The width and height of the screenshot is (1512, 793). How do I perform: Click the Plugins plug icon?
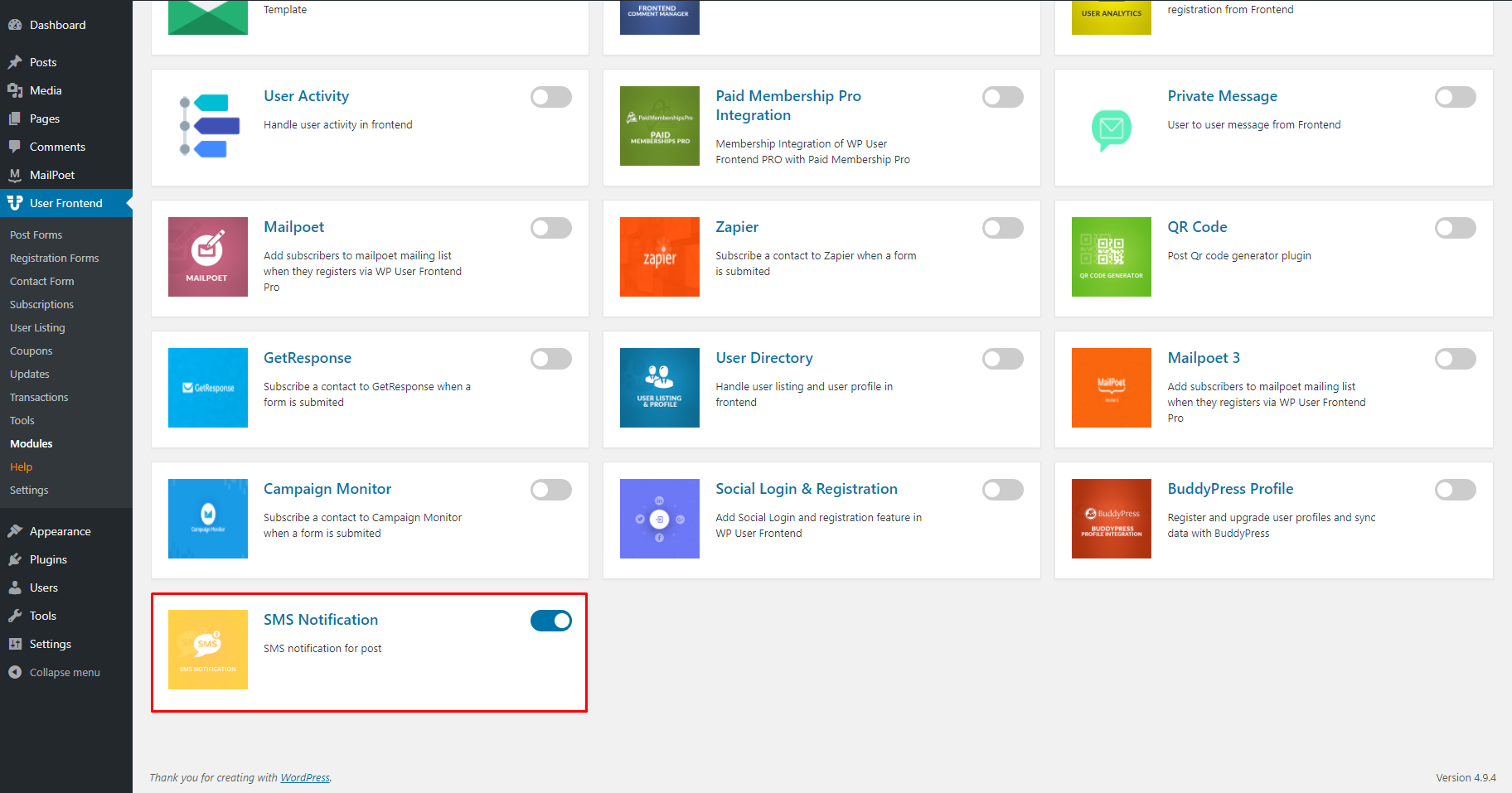tap(15, 559)
